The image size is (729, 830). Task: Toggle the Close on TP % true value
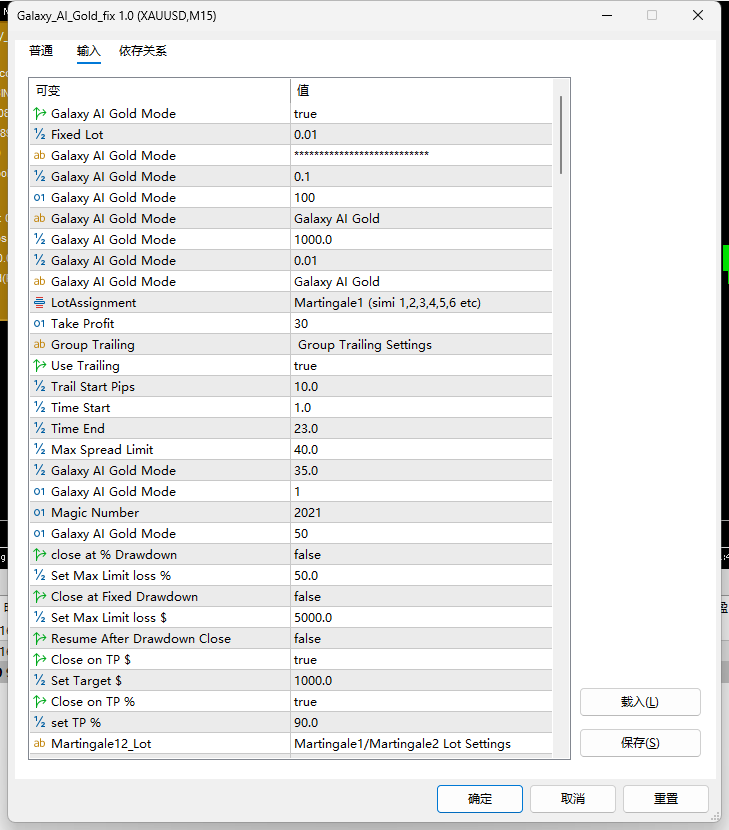click(421, 702)
